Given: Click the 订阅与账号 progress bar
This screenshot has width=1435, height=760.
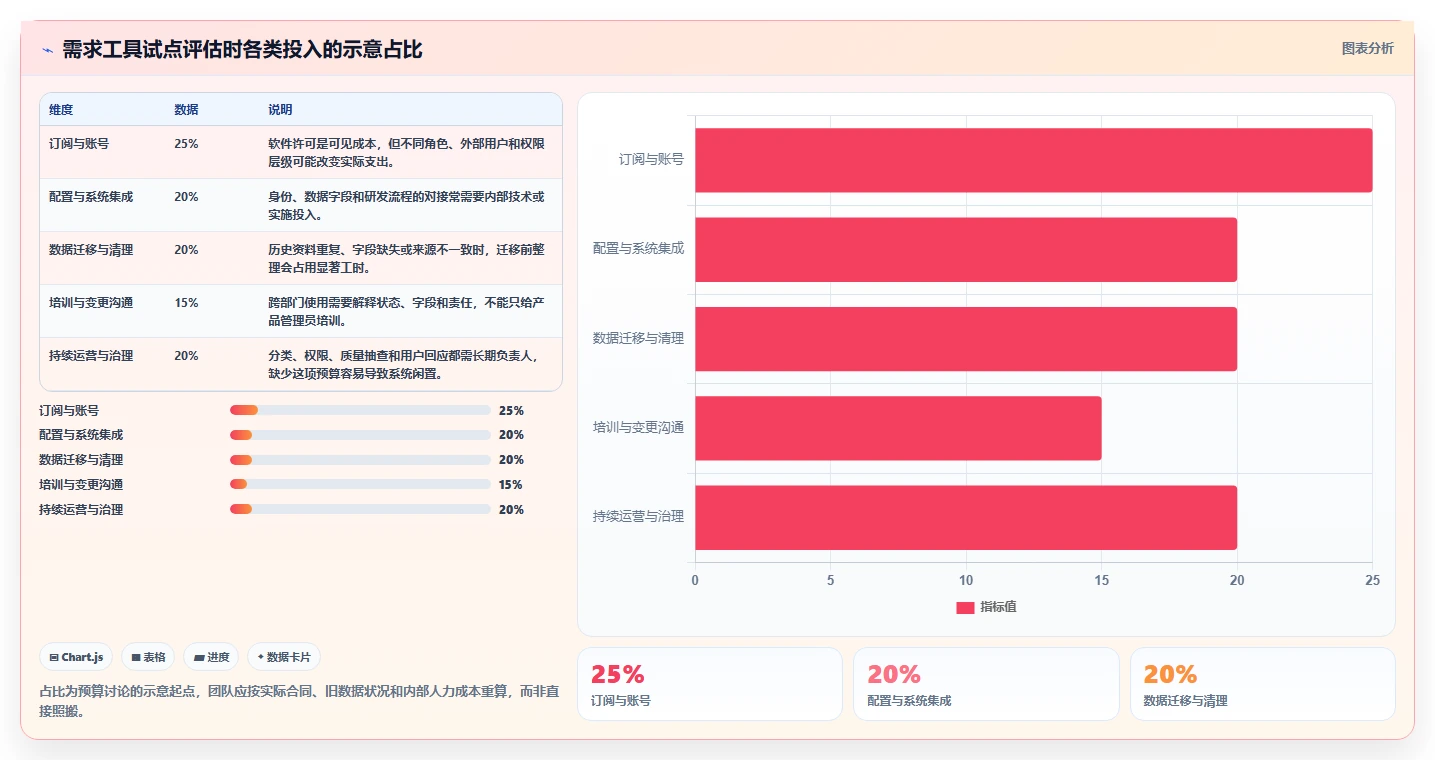Looking at the screenshot, I should point(360,410).
